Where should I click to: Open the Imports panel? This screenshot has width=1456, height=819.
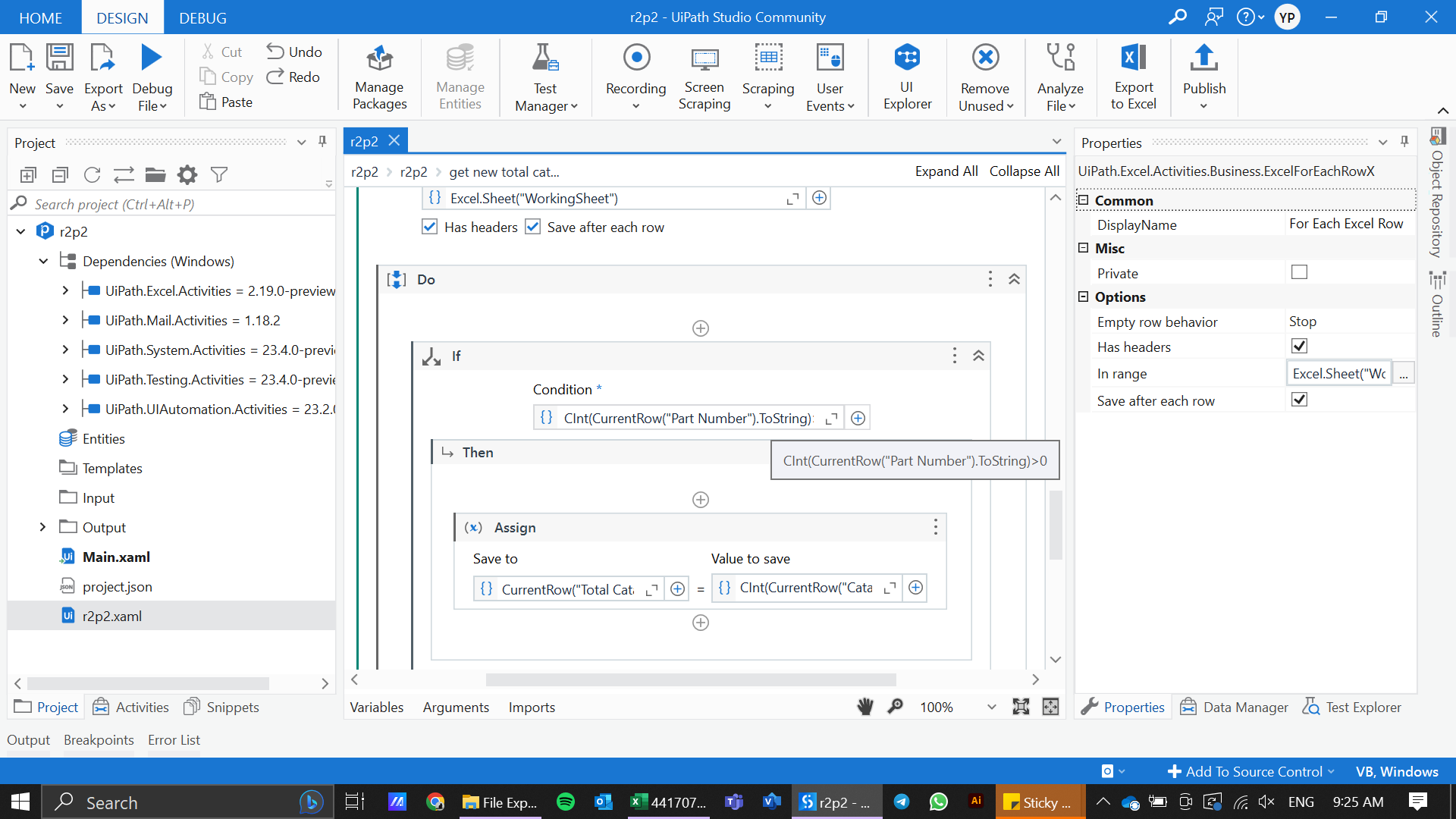pos(532,707)
